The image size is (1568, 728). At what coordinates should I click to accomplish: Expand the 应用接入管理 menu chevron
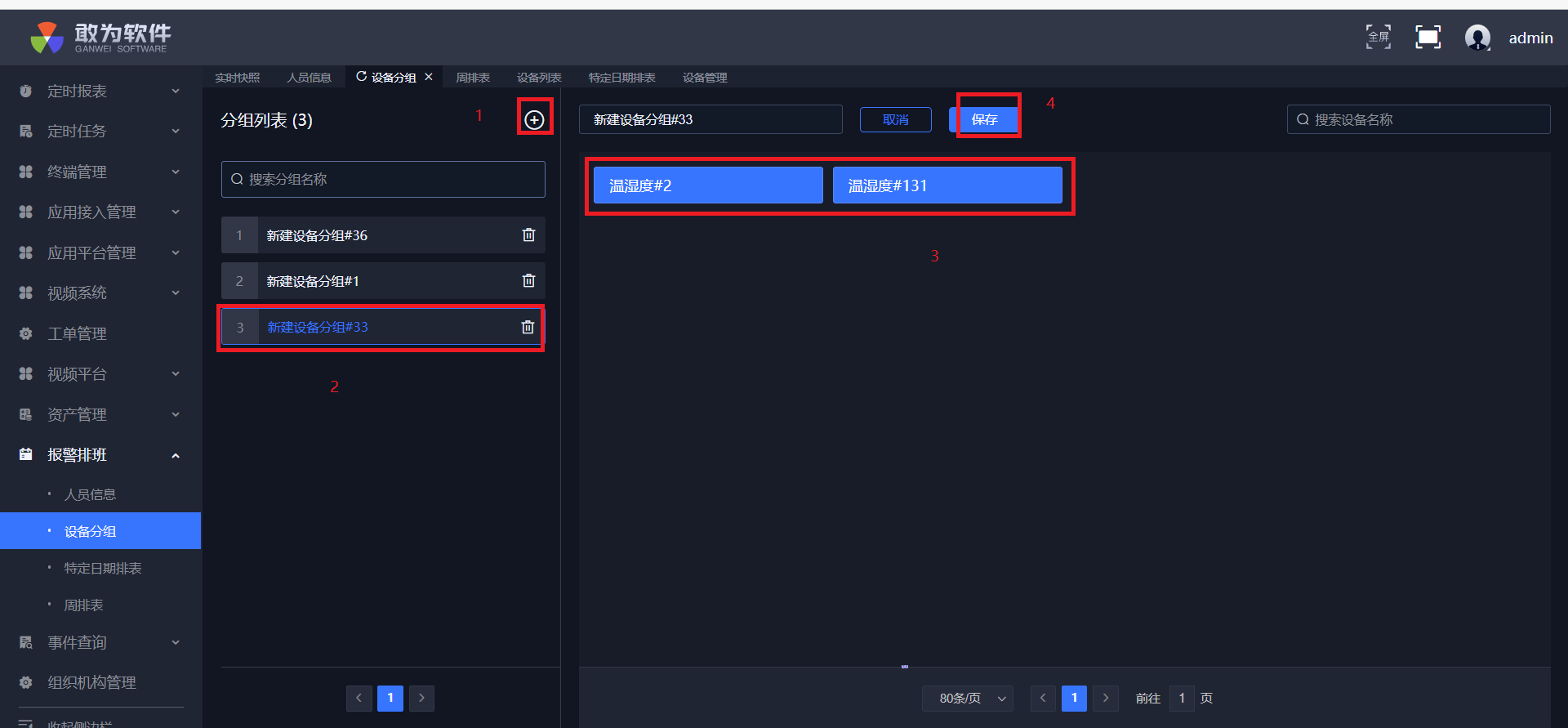tap(176, 212)
